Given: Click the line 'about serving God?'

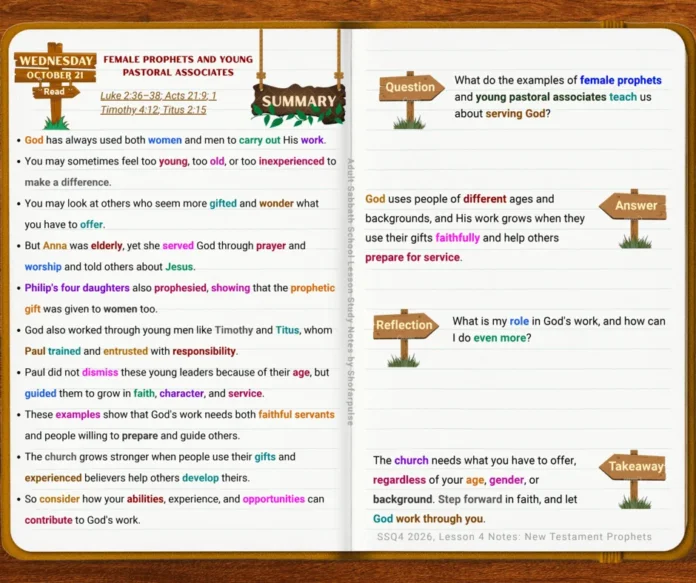Looking at the screenshot, I should click(502, 114).
